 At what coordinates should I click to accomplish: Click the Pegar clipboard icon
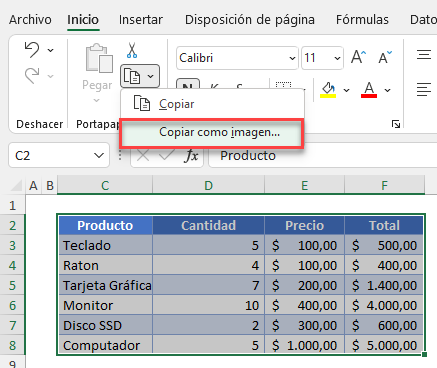tap(99, 58)
